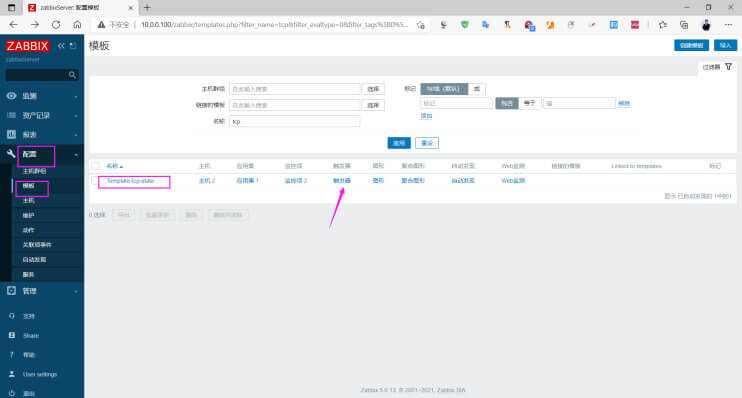The width and height of the screenshot is (742, 398).
Task: Select the 或 (Or) tag evaluation toggle
Action: point(477,89)
